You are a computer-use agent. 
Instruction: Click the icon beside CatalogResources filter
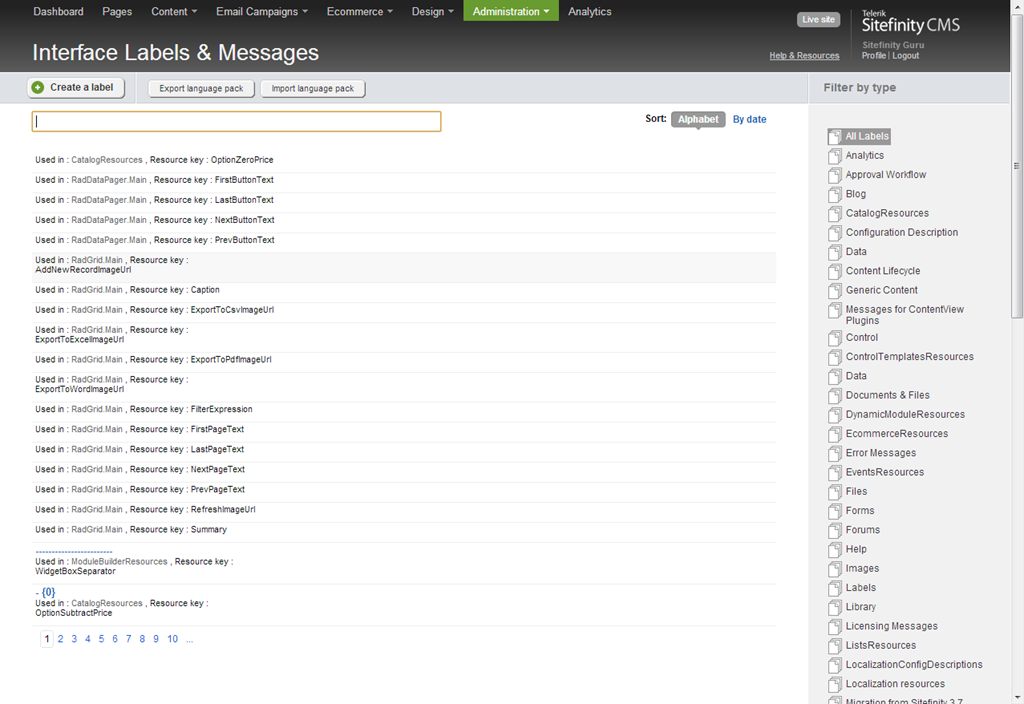pos(835,214)
